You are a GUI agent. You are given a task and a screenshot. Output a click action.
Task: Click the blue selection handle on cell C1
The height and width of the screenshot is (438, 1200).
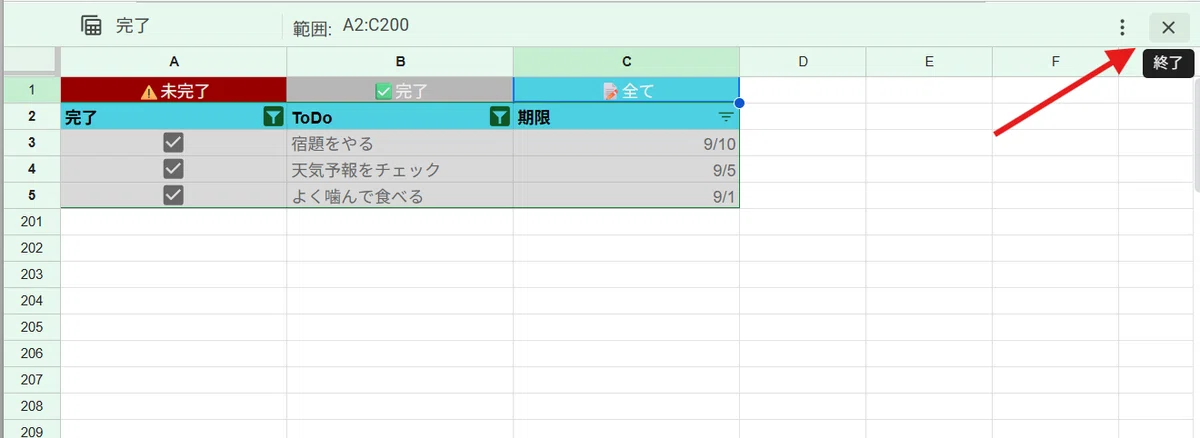[739, 103]
